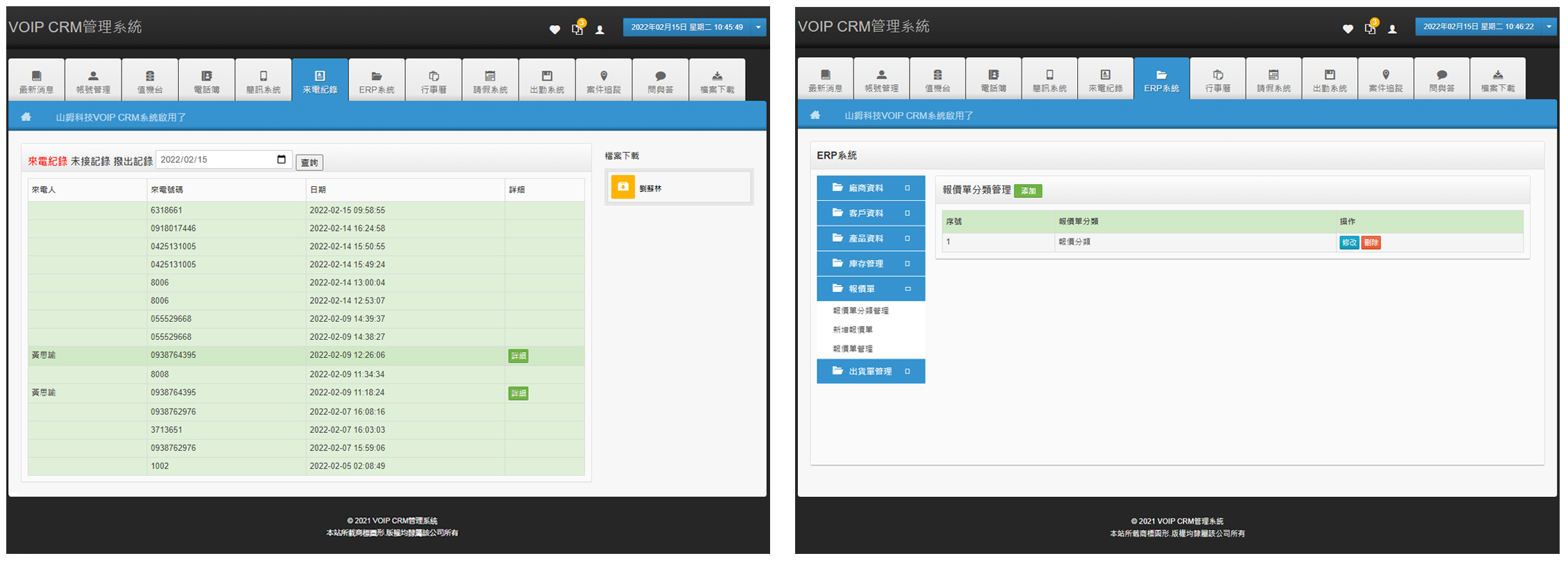1568x565 pixels.
Task: Click the 查詢 button next to the date
Action: [309, 163]
